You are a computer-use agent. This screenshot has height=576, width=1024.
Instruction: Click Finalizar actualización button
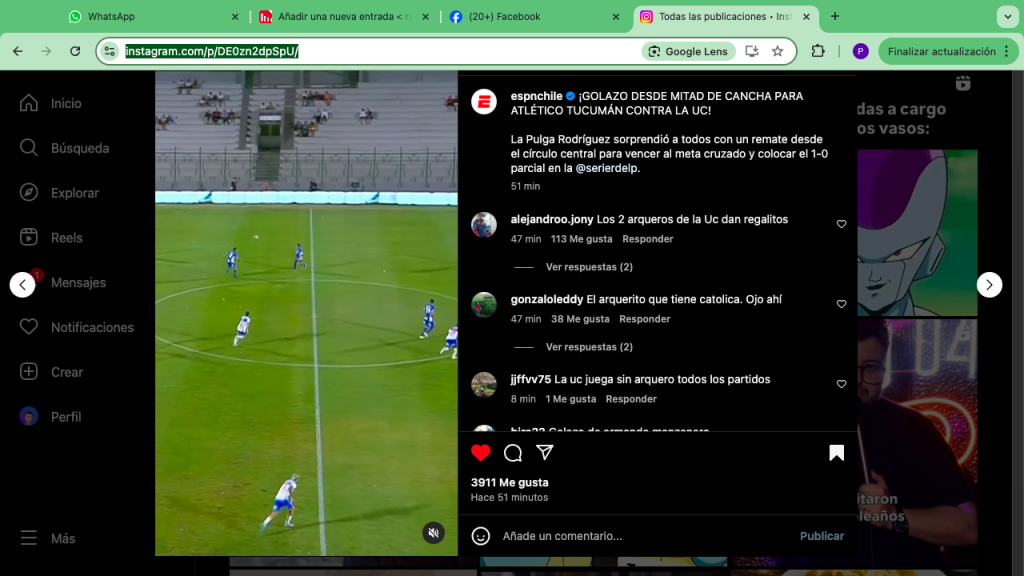point(941,52)
